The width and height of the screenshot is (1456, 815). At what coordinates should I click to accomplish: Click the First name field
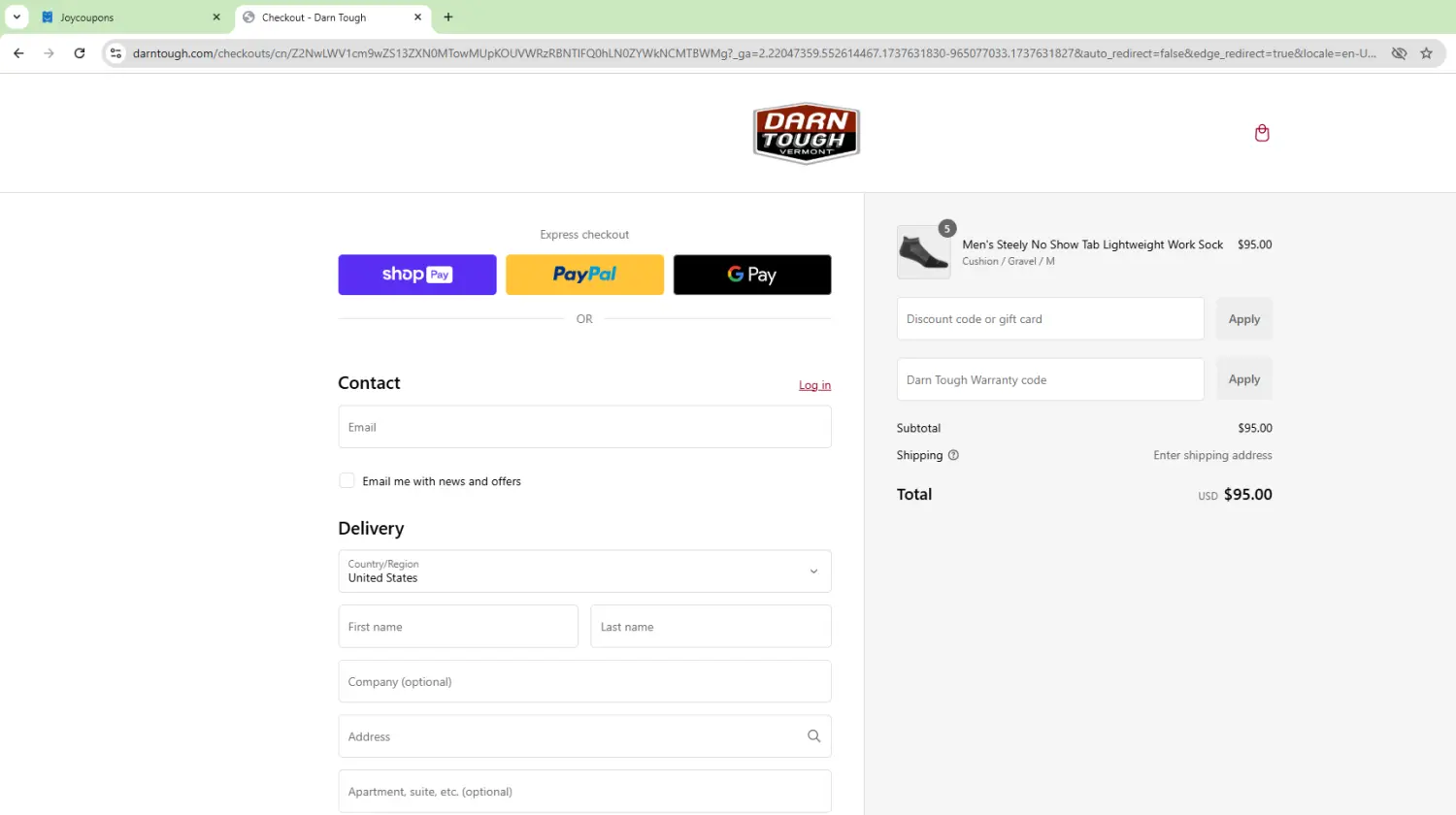point(458,627)
